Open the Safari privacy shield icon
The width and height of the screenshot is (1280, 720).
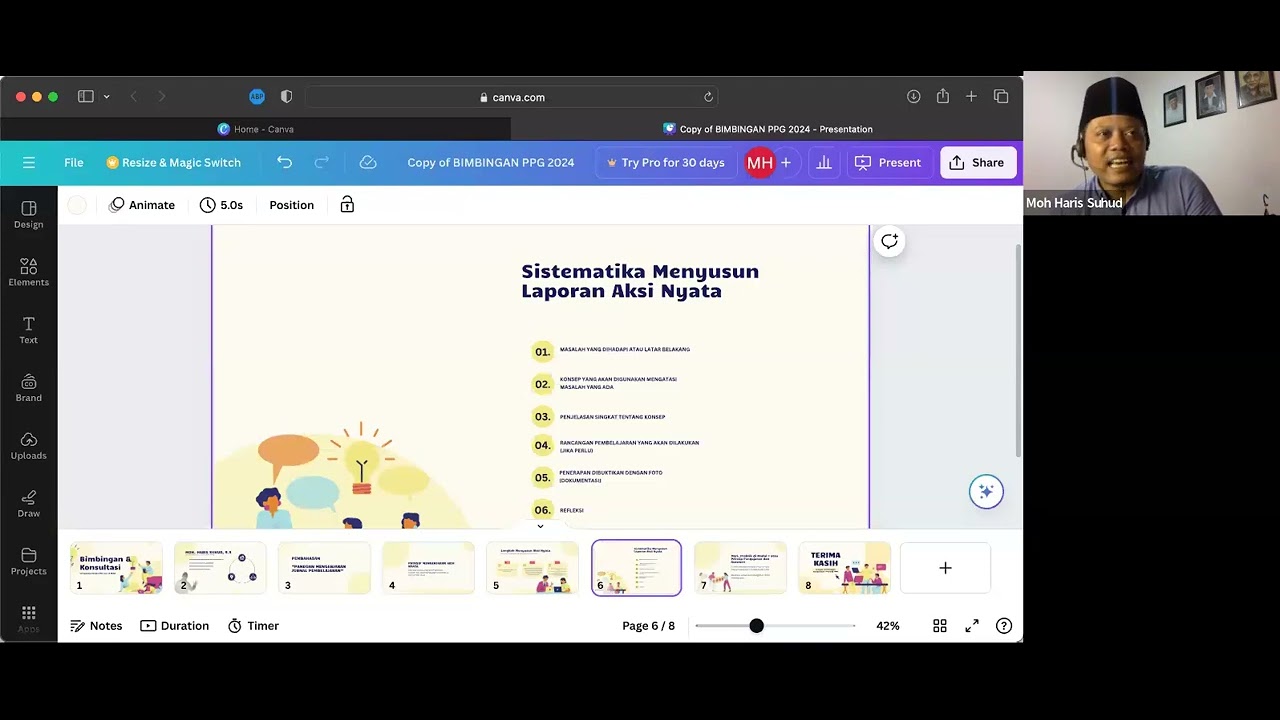pos(287,97)
